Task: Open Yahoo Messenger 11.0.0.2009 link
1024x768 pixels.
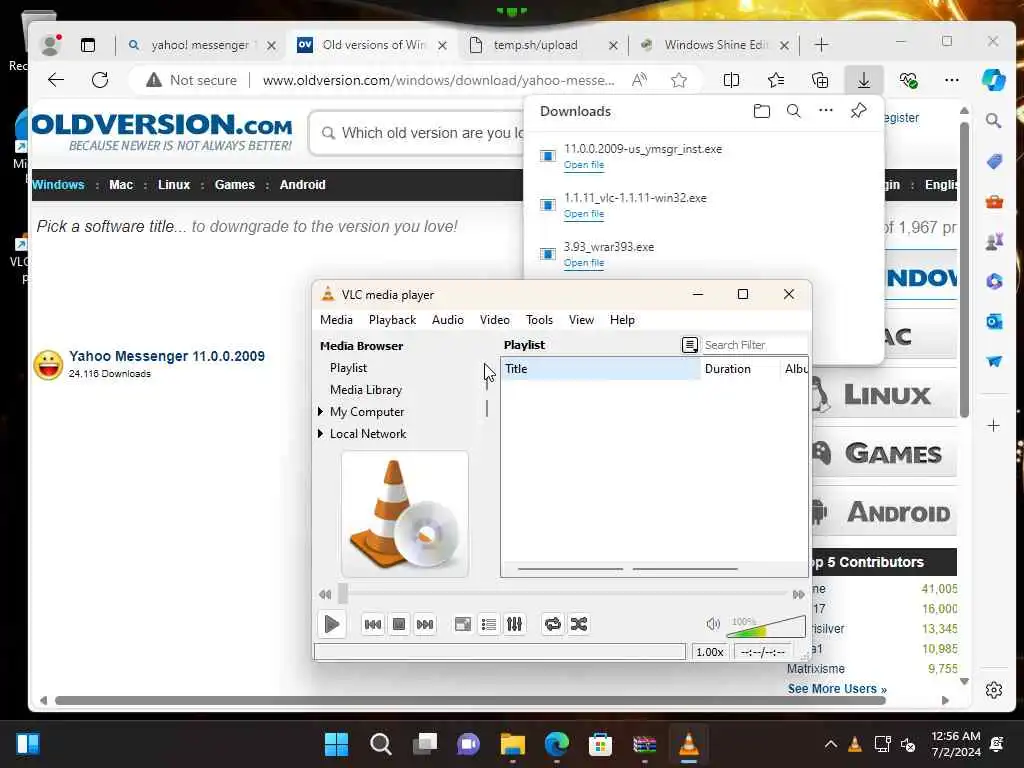Action: (167, 357)
